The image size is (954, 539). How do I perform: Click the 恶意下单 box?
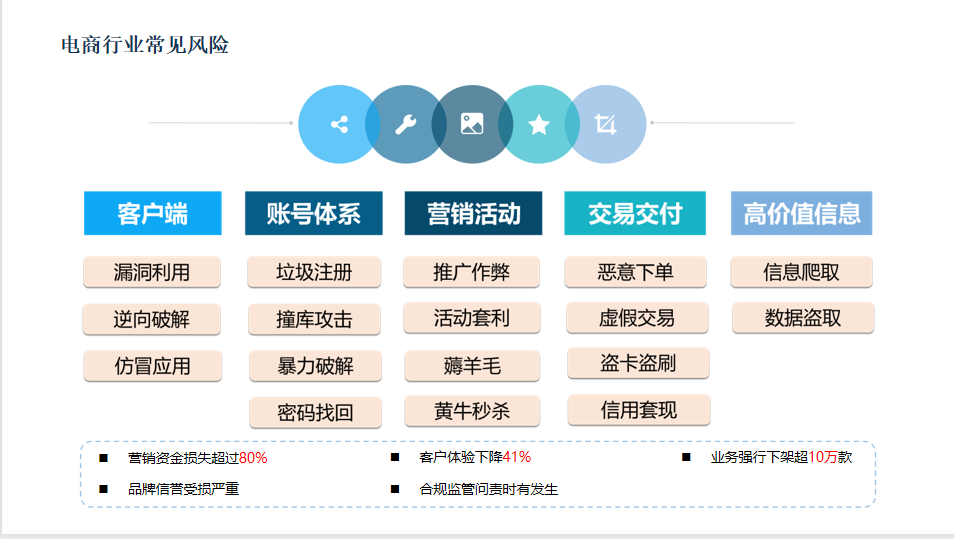636,272
